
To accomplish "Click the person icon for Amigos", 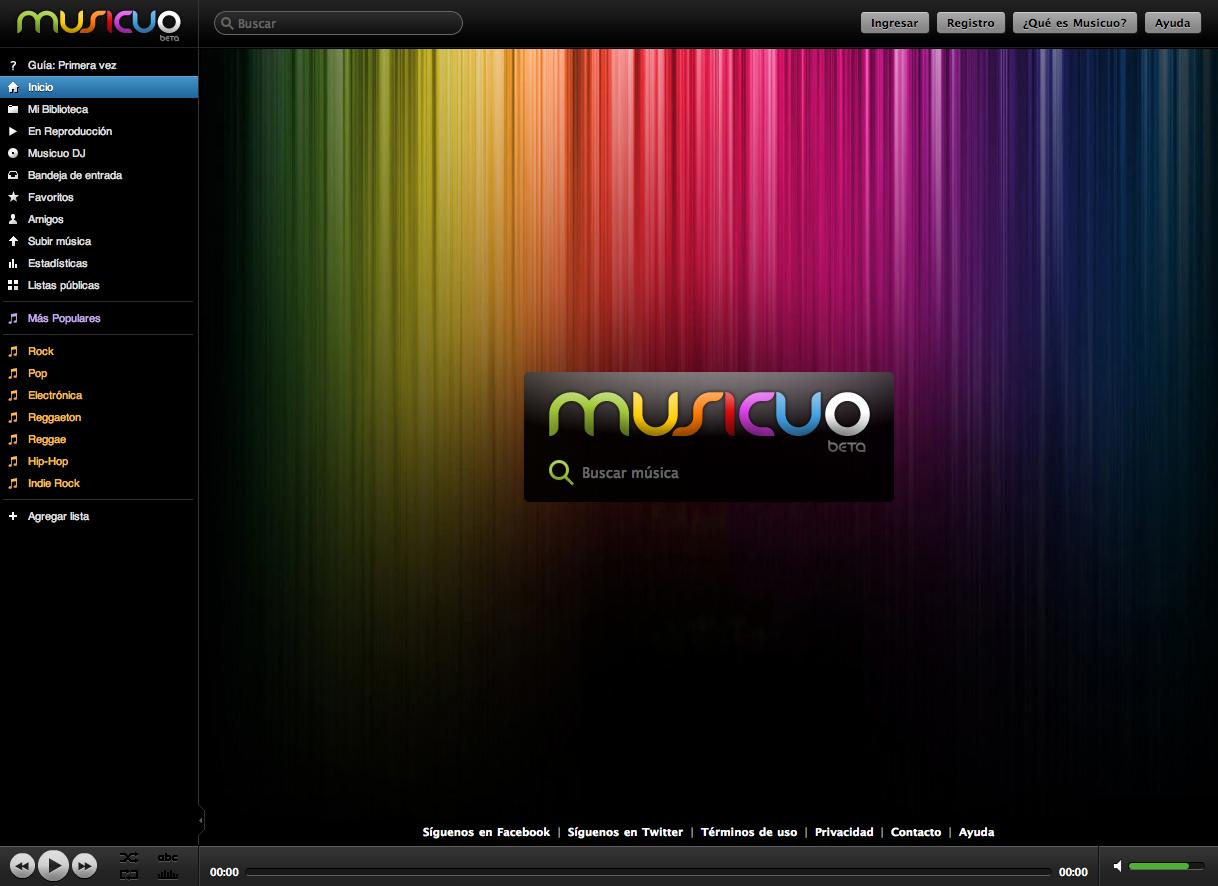I will pyautogui.click(x=13, y=219).
